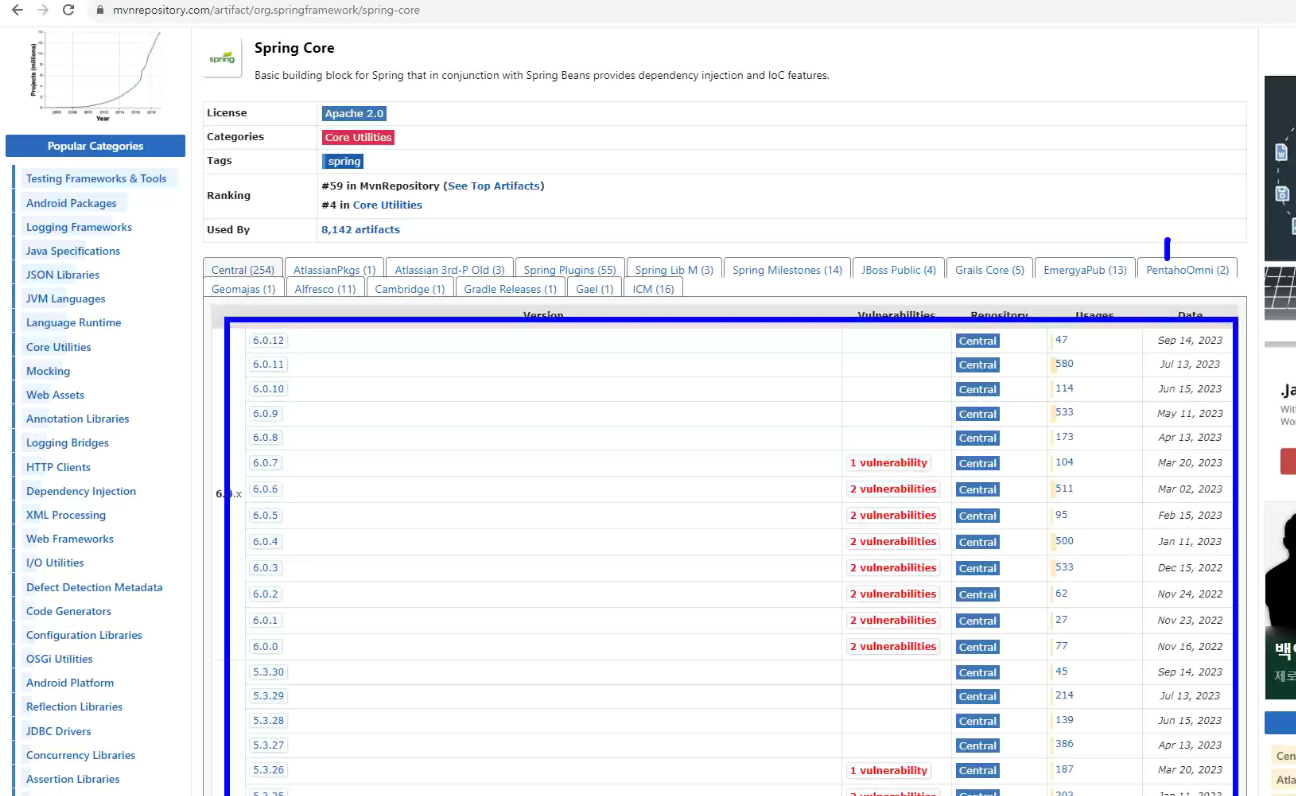Screen dimensions: 1296x796
Task: Open Core Utilities link in the Ranking row
Action: tap(387, 205)
